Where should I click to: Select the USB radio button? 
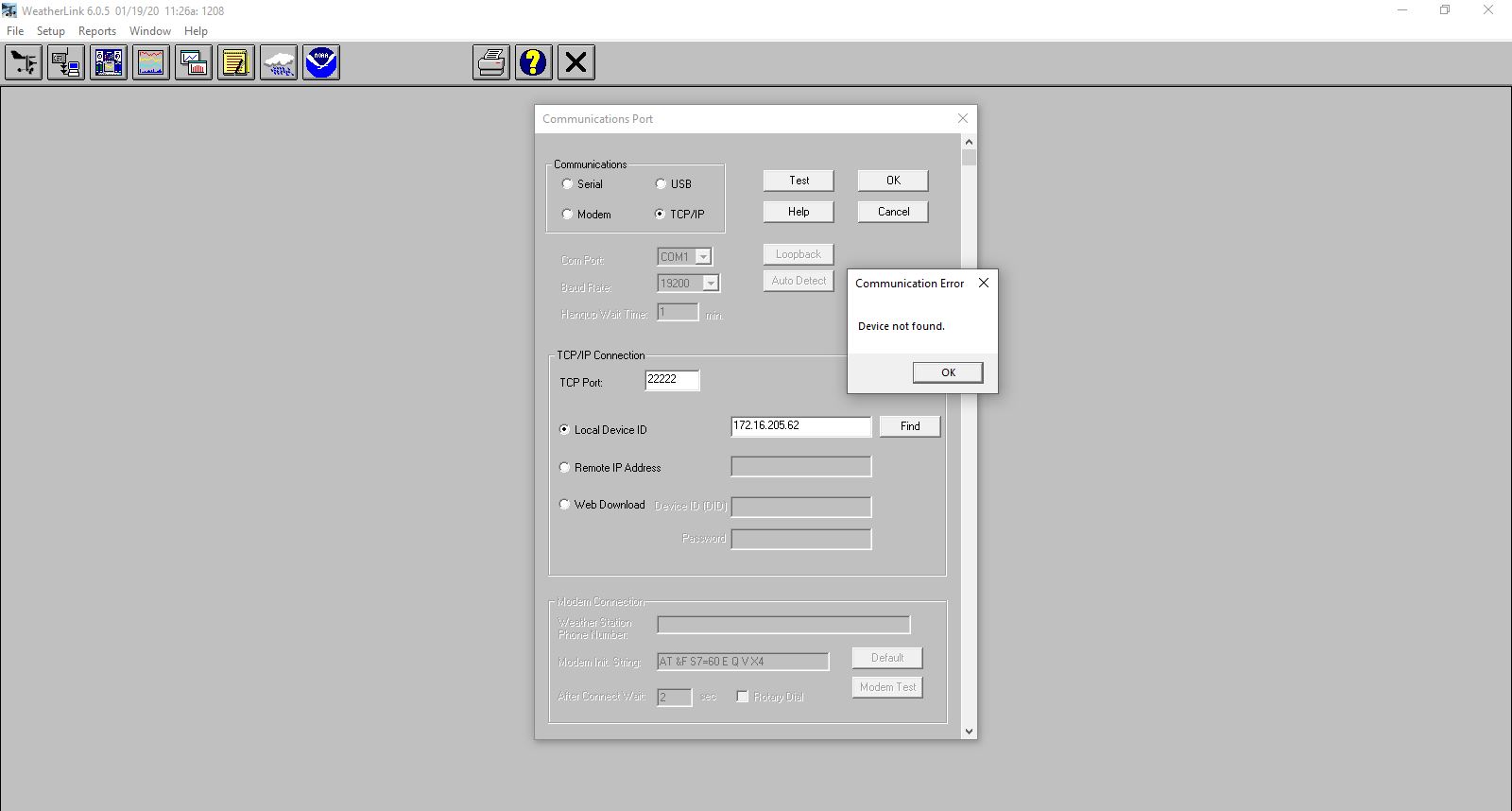(661, 184)
